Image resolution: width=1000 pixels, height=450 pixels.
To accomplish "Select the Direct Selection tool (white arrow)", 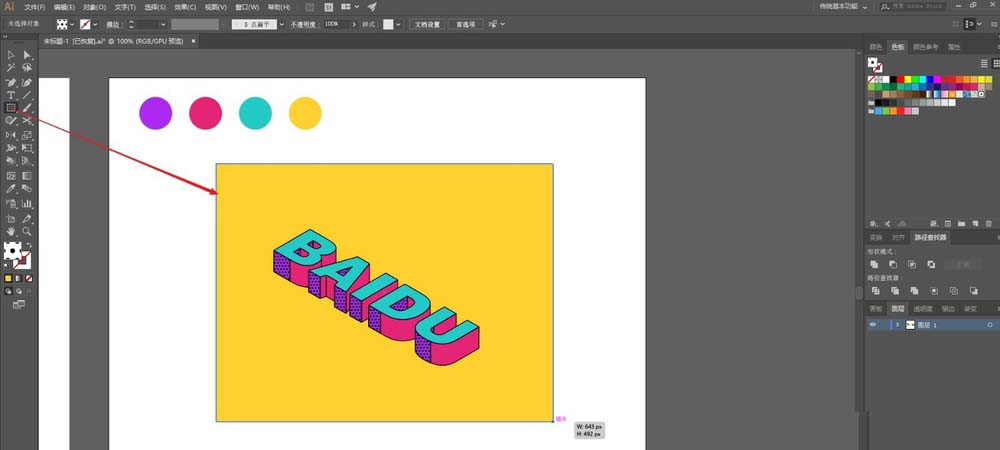I will [x=27, y=55].
